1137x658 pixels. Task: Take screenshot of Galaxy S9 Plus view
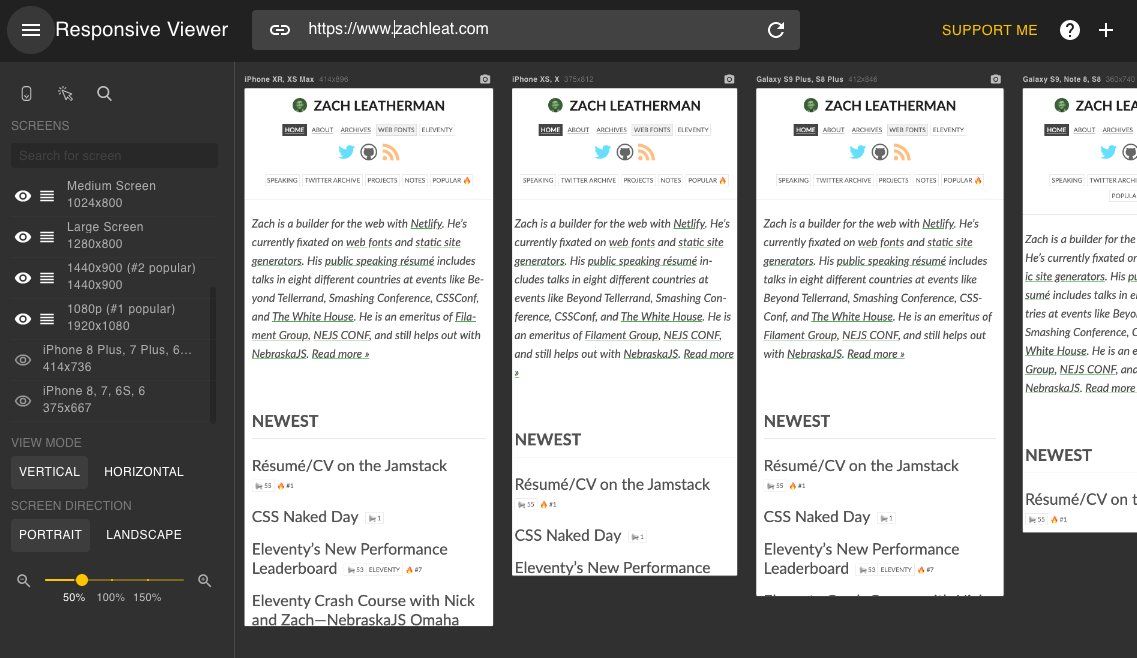click(x=996, y=79)
